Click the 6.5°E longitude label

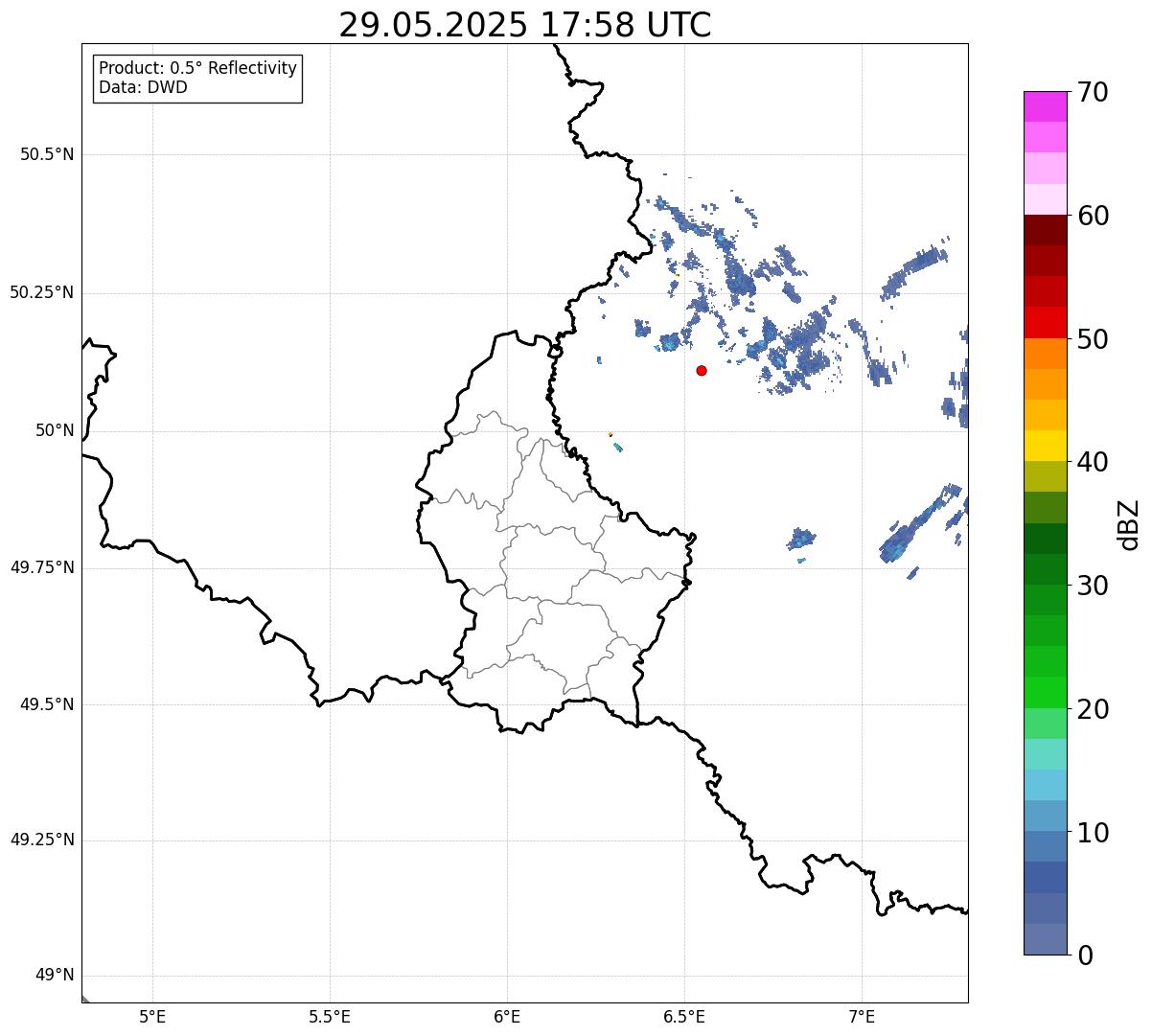(684, 1017)
